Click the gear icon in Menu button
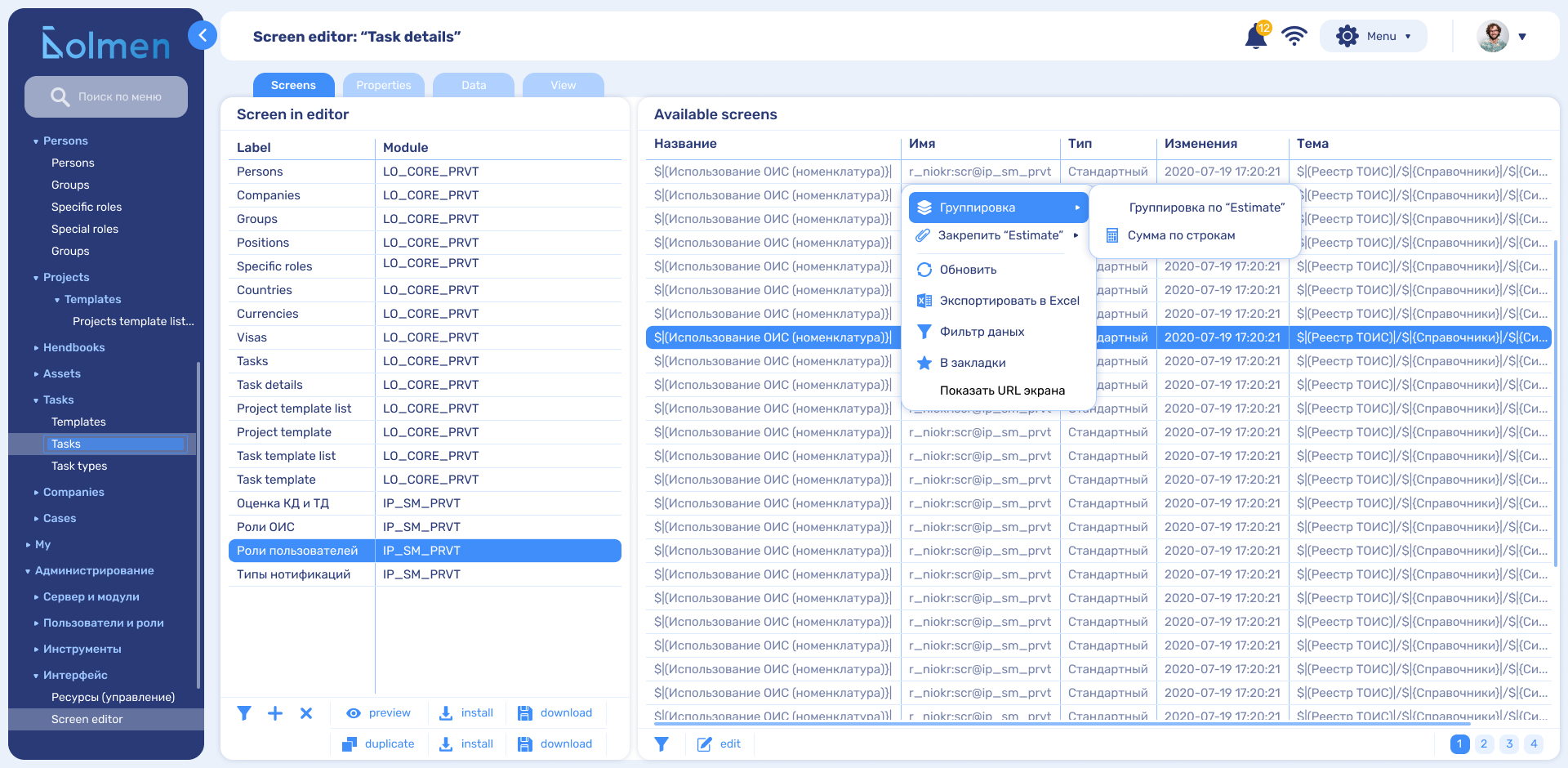This screenshot has height=768, width=1568. click(1347, 36)
